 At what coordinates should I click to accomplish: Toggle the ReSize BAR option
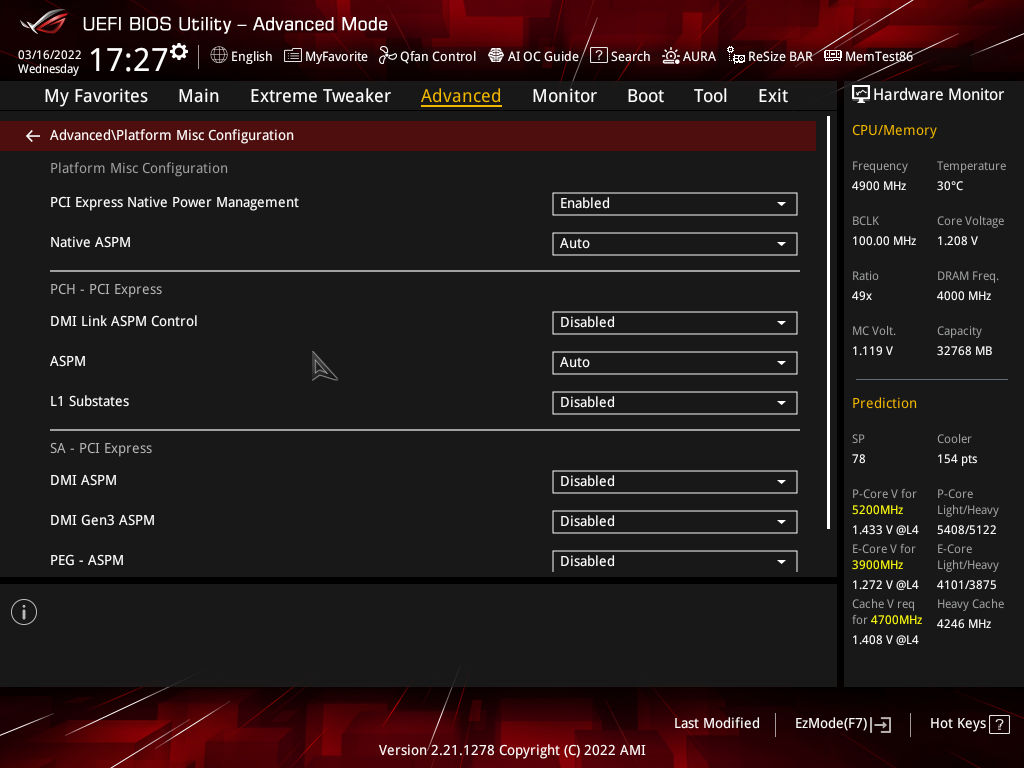point(769,56)
